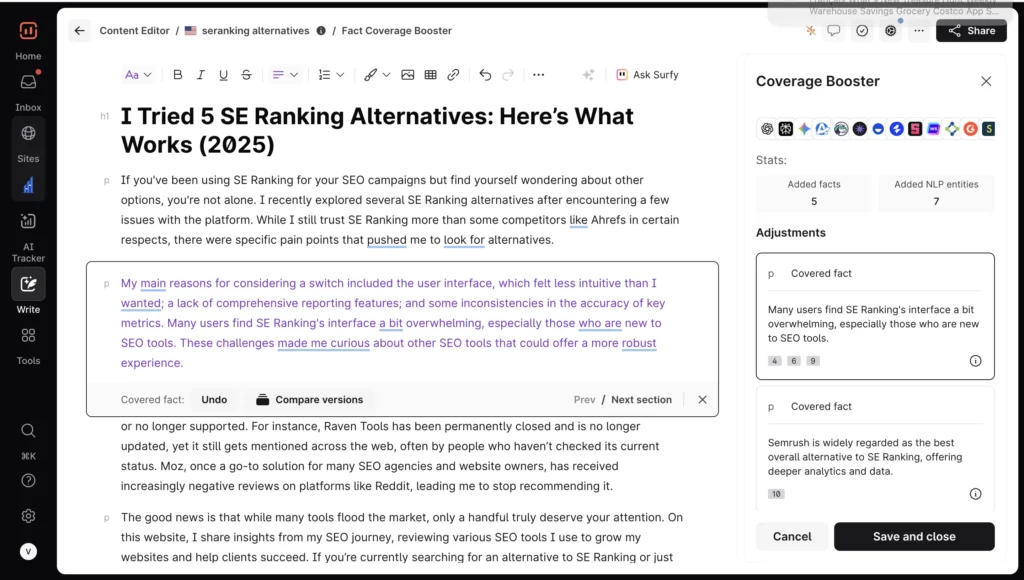
Task: Click the ChatGPT source icon in Coverage Booster
Action: 767,128
